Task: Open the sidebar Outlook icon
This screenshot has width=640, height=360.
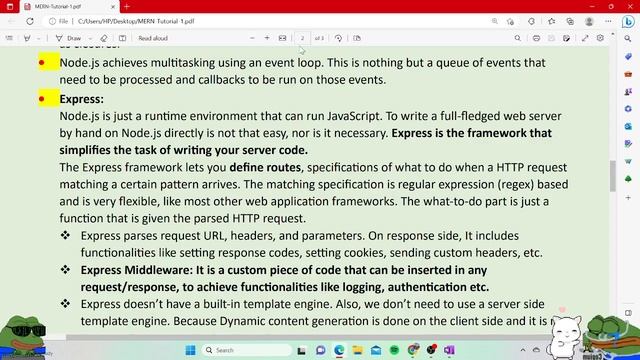Action: pos(628,127)
